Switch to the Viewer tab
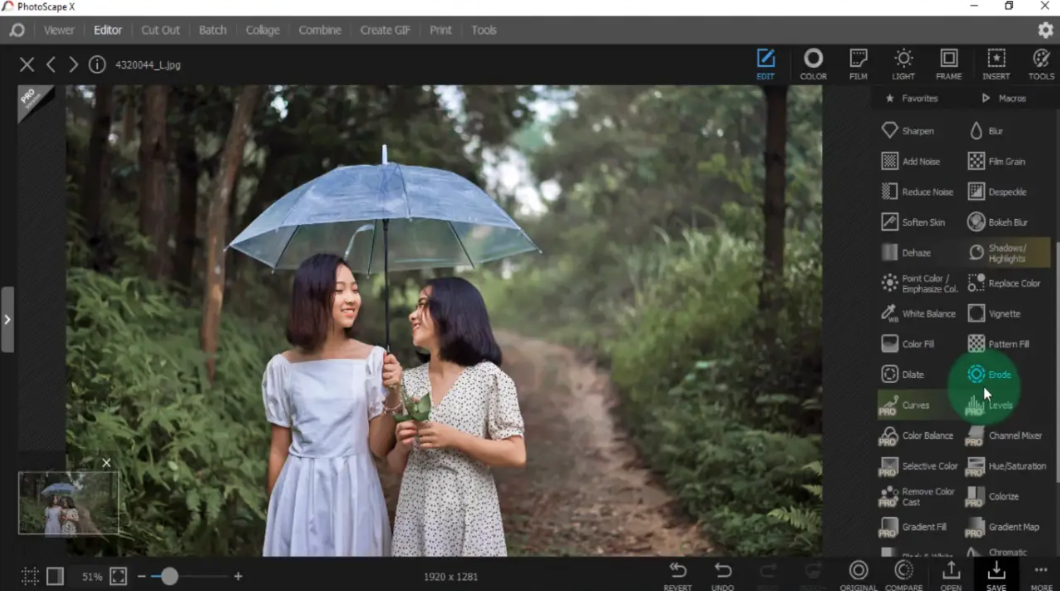 click(x=59, y=30)
